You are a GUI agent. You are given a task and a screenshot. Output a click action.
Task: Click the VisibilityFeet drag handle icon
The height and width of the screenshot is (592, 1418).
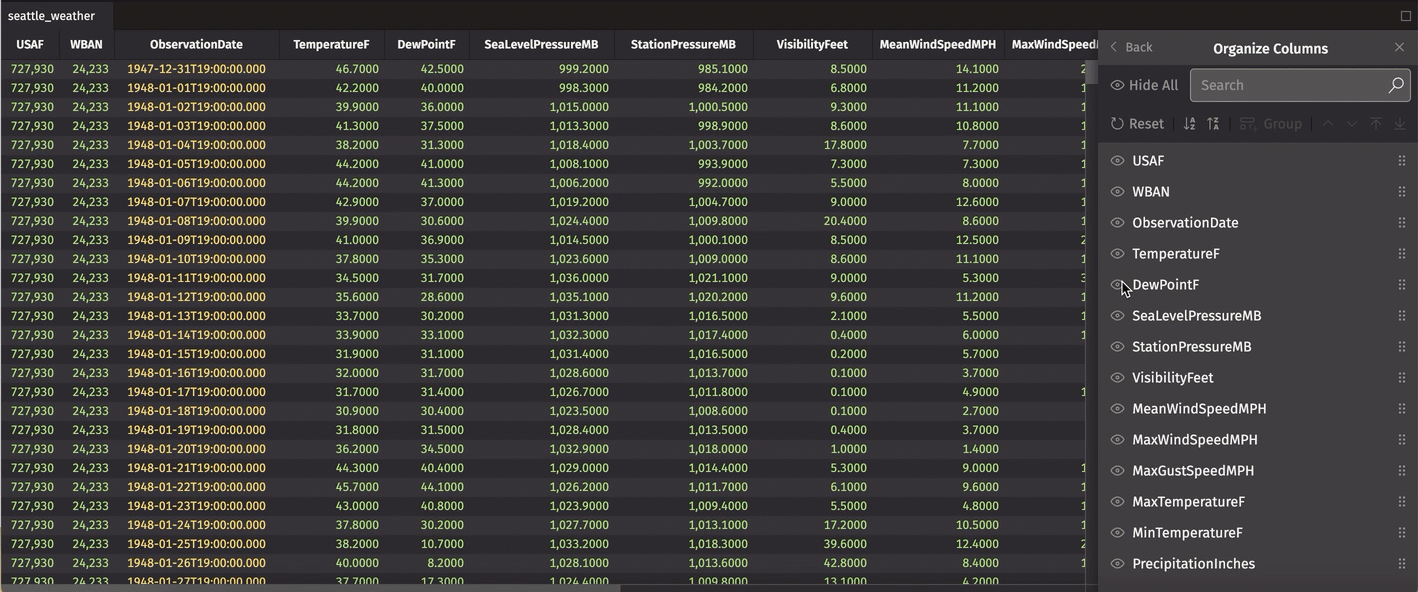click(1401, 378)
